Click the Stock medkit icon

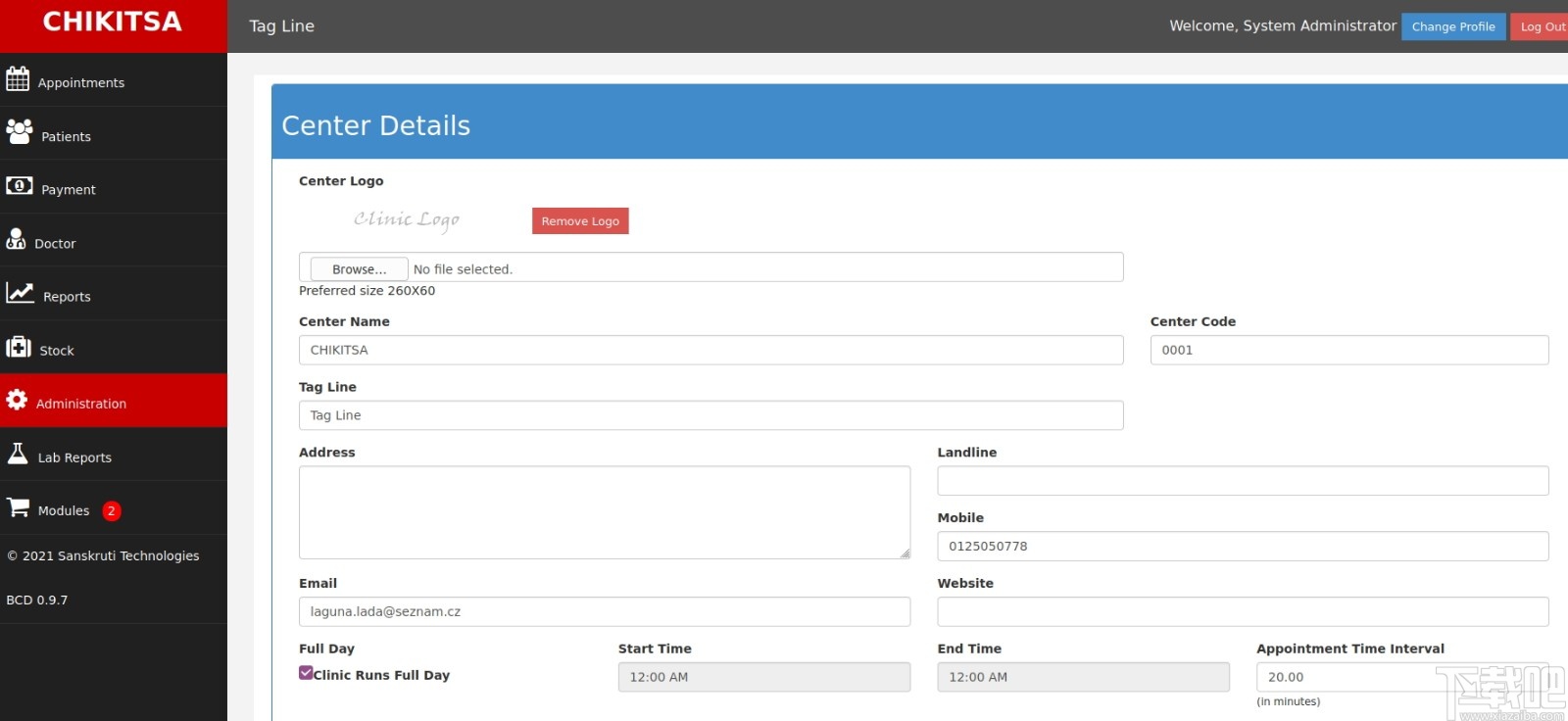click(x=19, y=346)
